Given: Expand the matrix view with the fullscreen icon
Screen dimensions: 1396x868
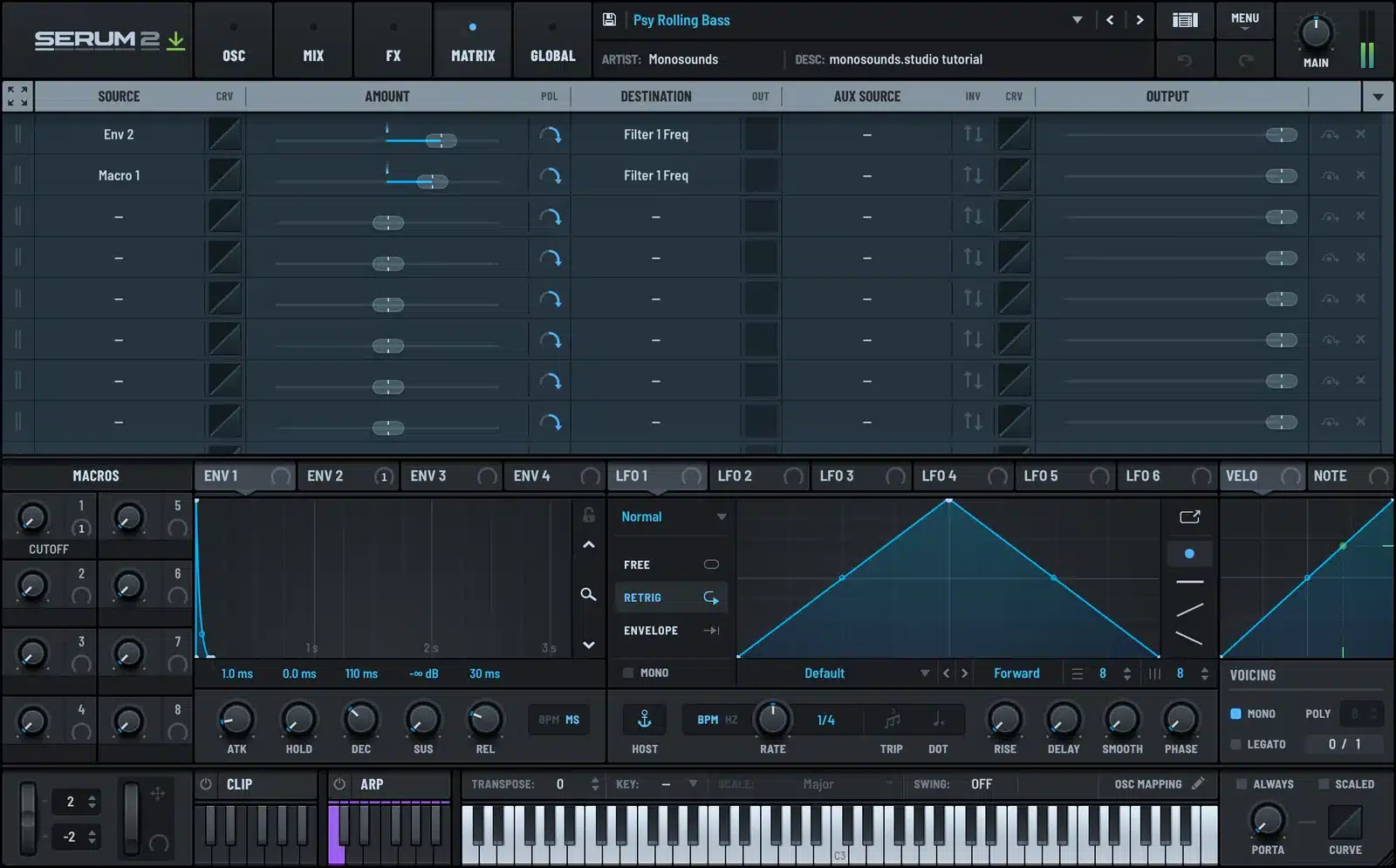Looking at the screenshot, I should coord(17,96).
